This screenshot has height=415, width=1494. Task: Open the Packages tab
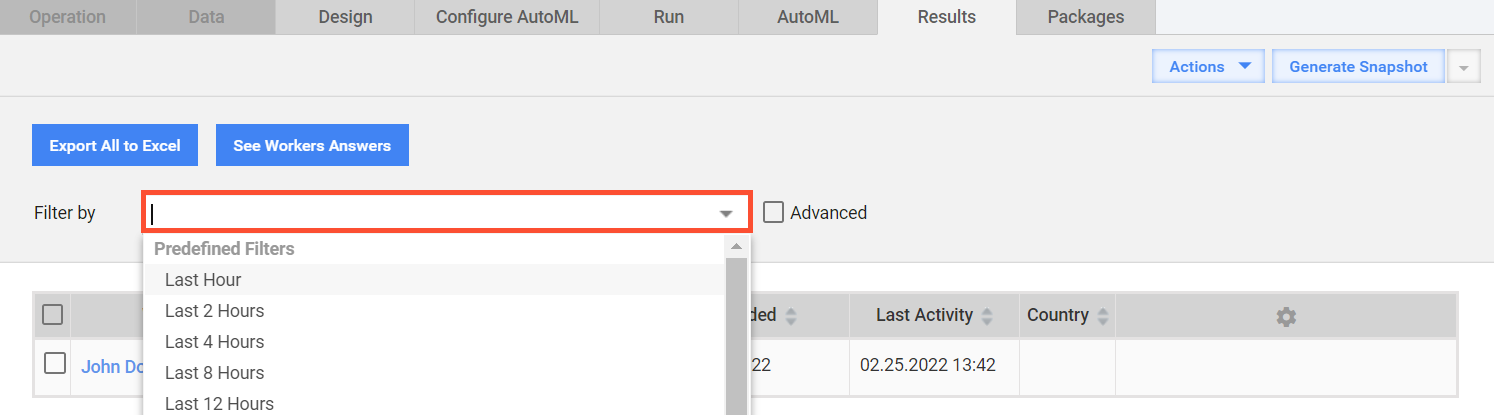(1085, 17)
